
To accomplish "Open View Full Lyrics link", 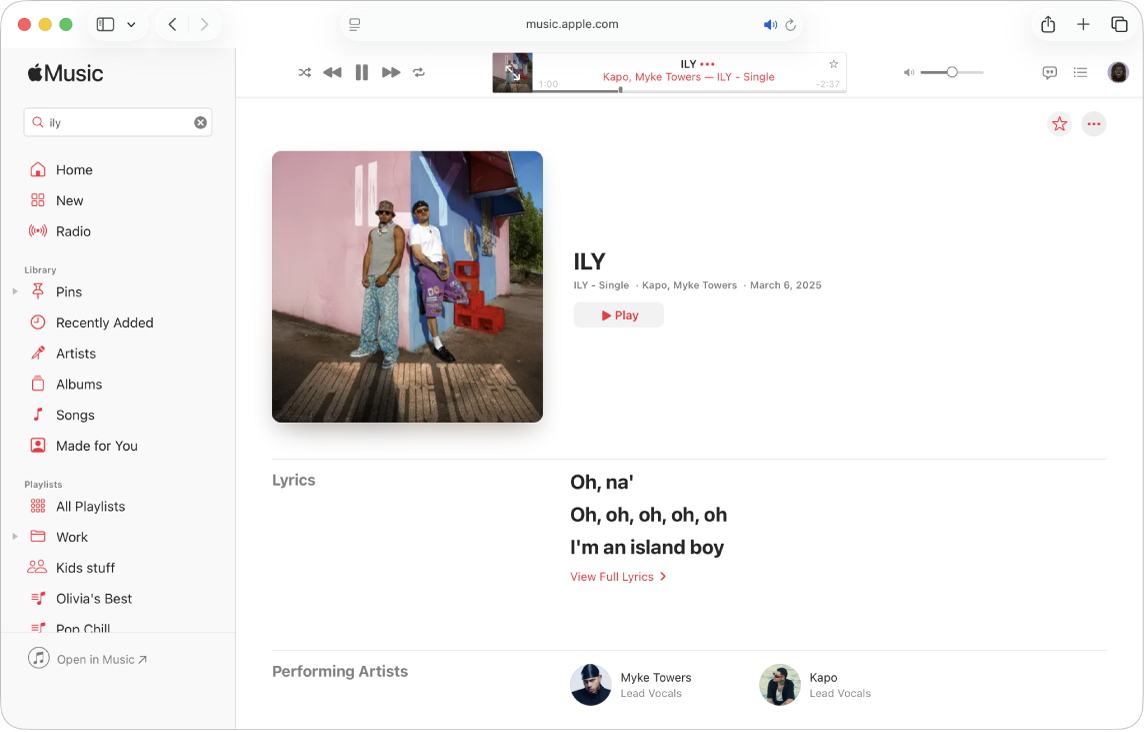I will (617, 577).
